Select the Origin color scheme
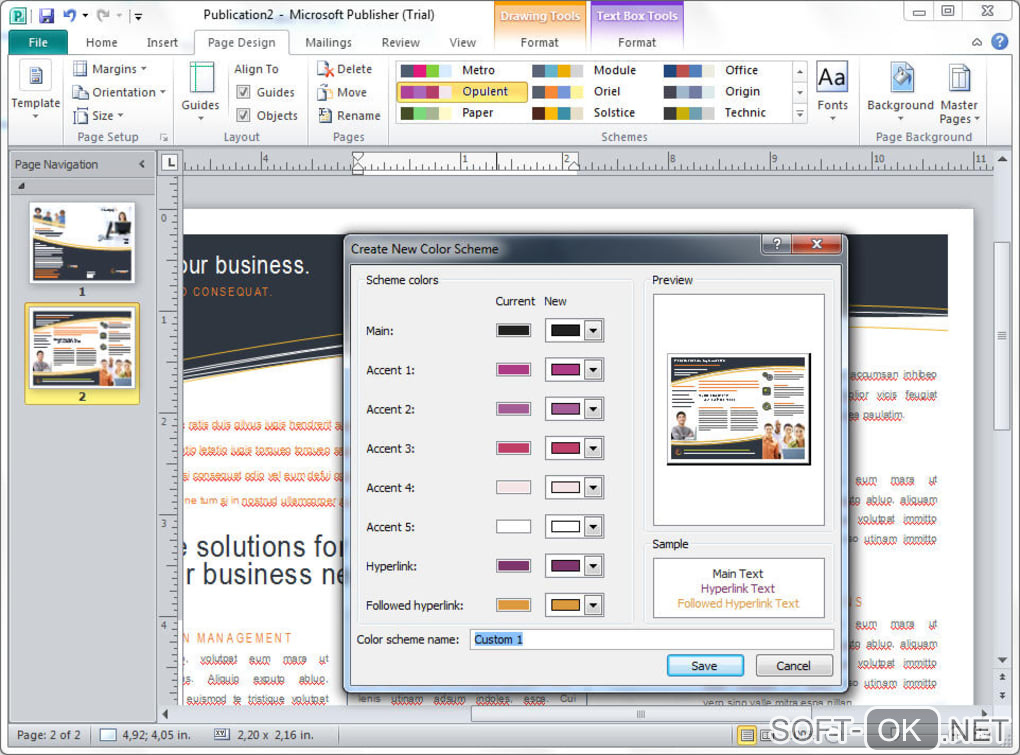Viewport: 1020px width, 755px height. [725, 92]
